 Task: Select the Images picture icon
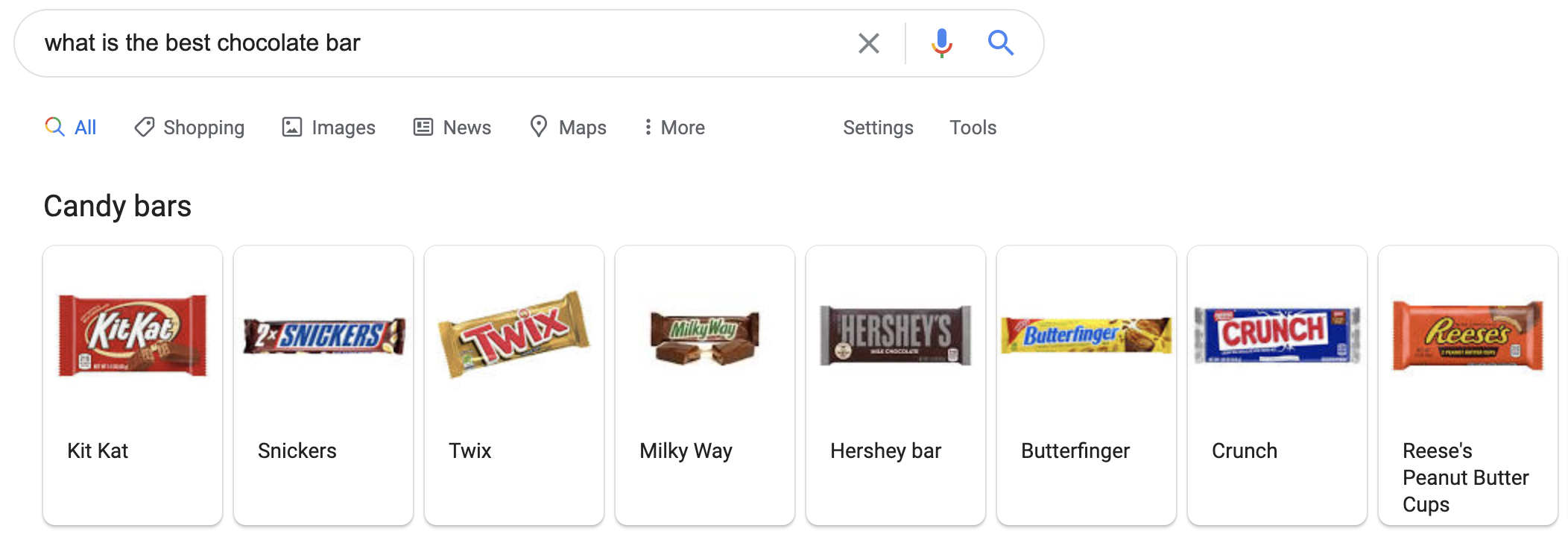292,127
